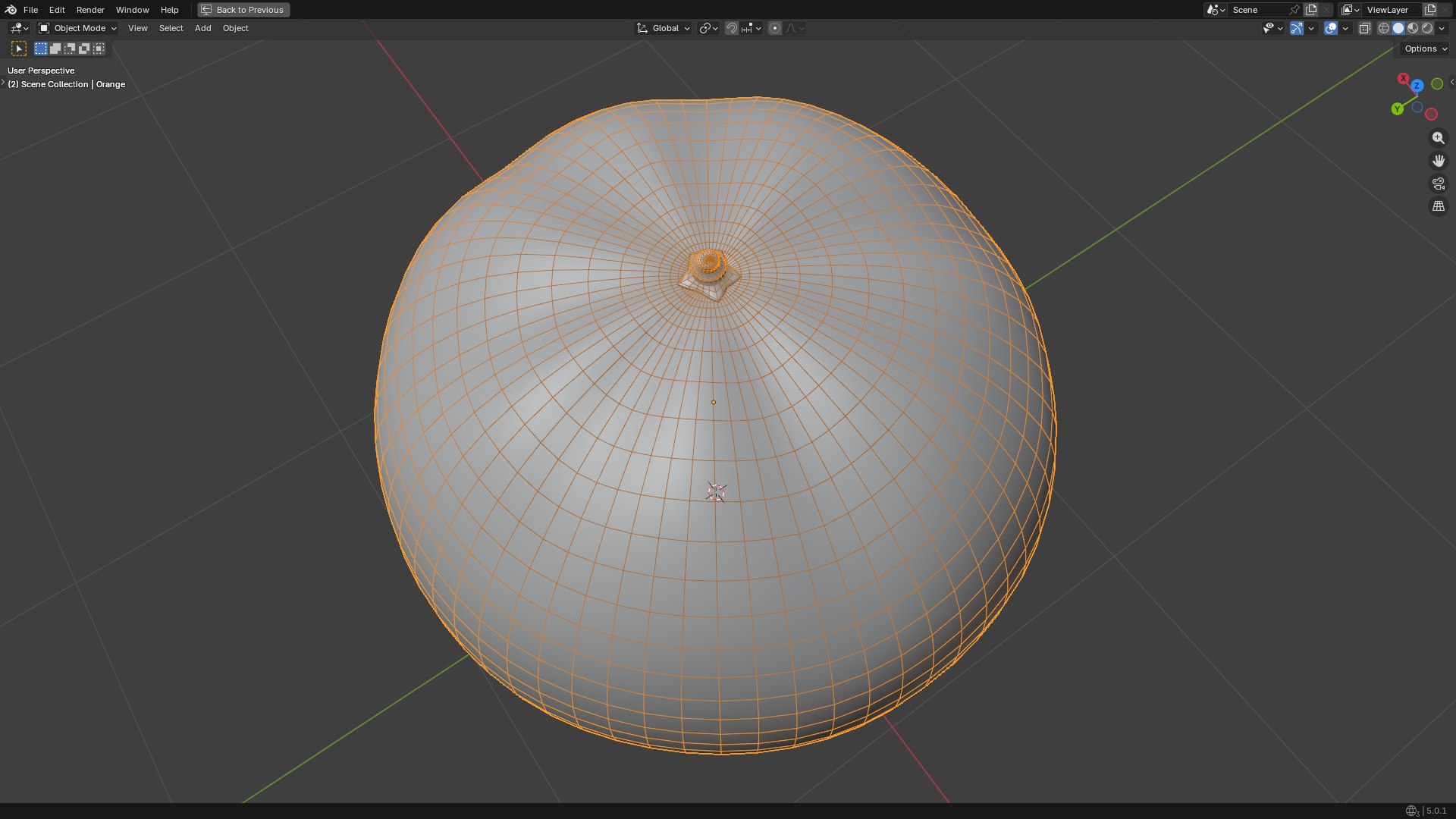Click the Back to Previous button
Viewport: 1456px width, 819px height.
(243, 10)
